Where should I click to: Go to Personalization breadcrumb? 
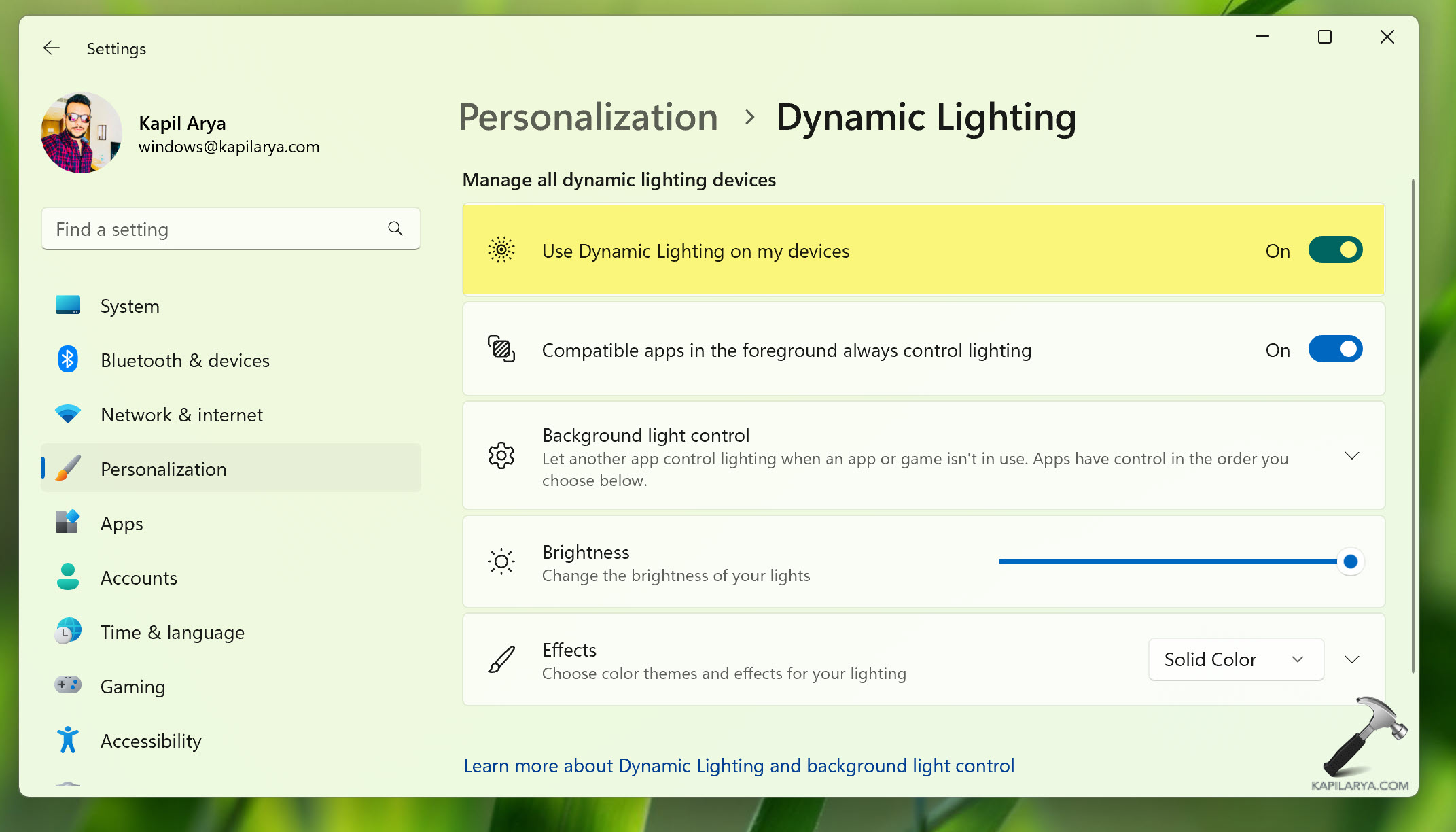point(588,118)
